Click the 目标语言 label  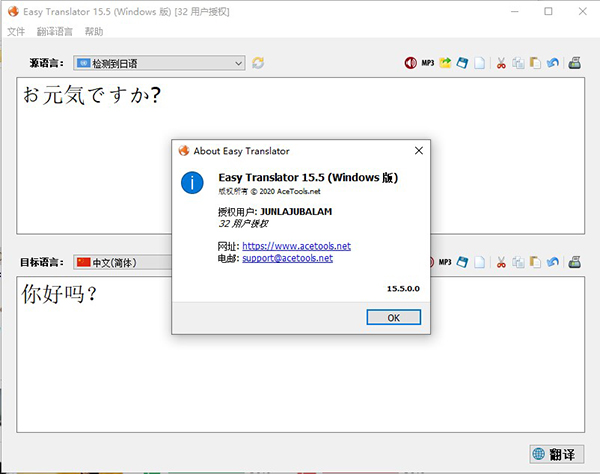(42, 262)
